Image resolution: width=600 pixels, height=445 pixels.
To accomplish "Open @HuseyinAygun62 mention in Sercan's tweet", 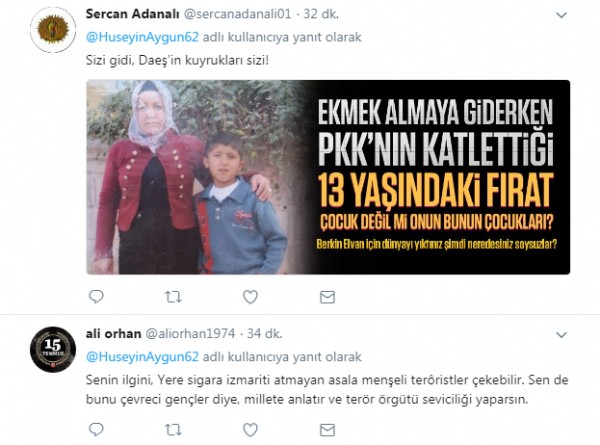I will coord(142,37).
